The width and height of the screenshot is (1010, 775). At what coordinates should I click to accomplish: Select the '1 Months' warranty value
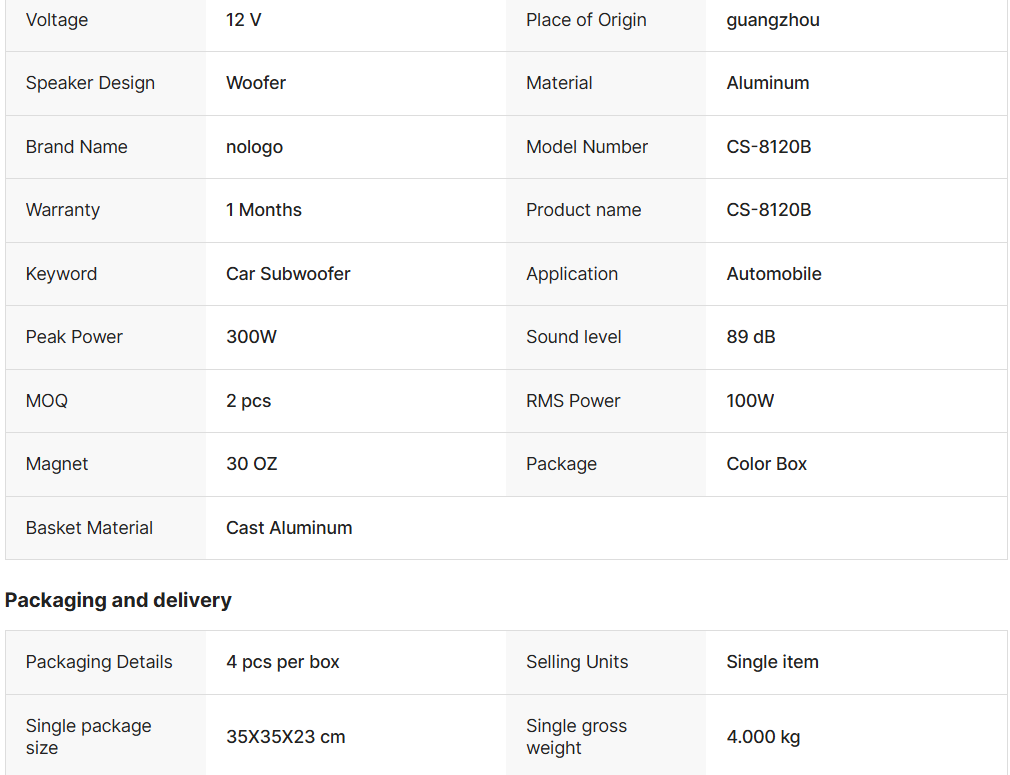[264, 210]
